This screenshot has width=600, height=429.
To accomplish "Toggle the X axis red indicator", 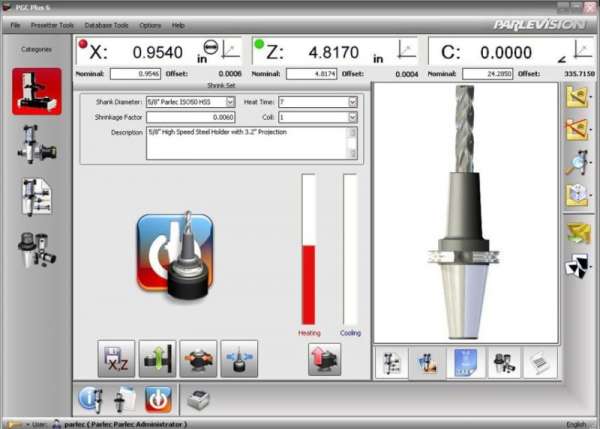I will [83, 44].
